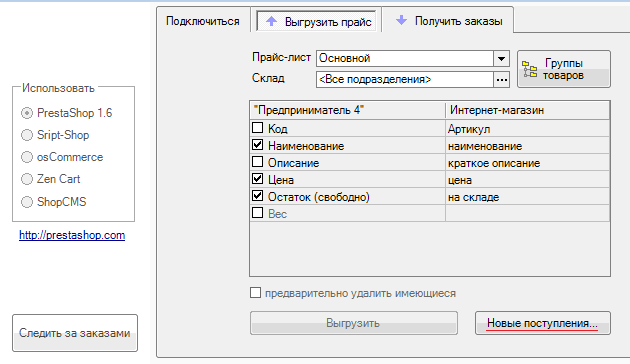Enable the Описание field checkbox
This screenshot has height=364, width=630.
(x=258, y=162)
